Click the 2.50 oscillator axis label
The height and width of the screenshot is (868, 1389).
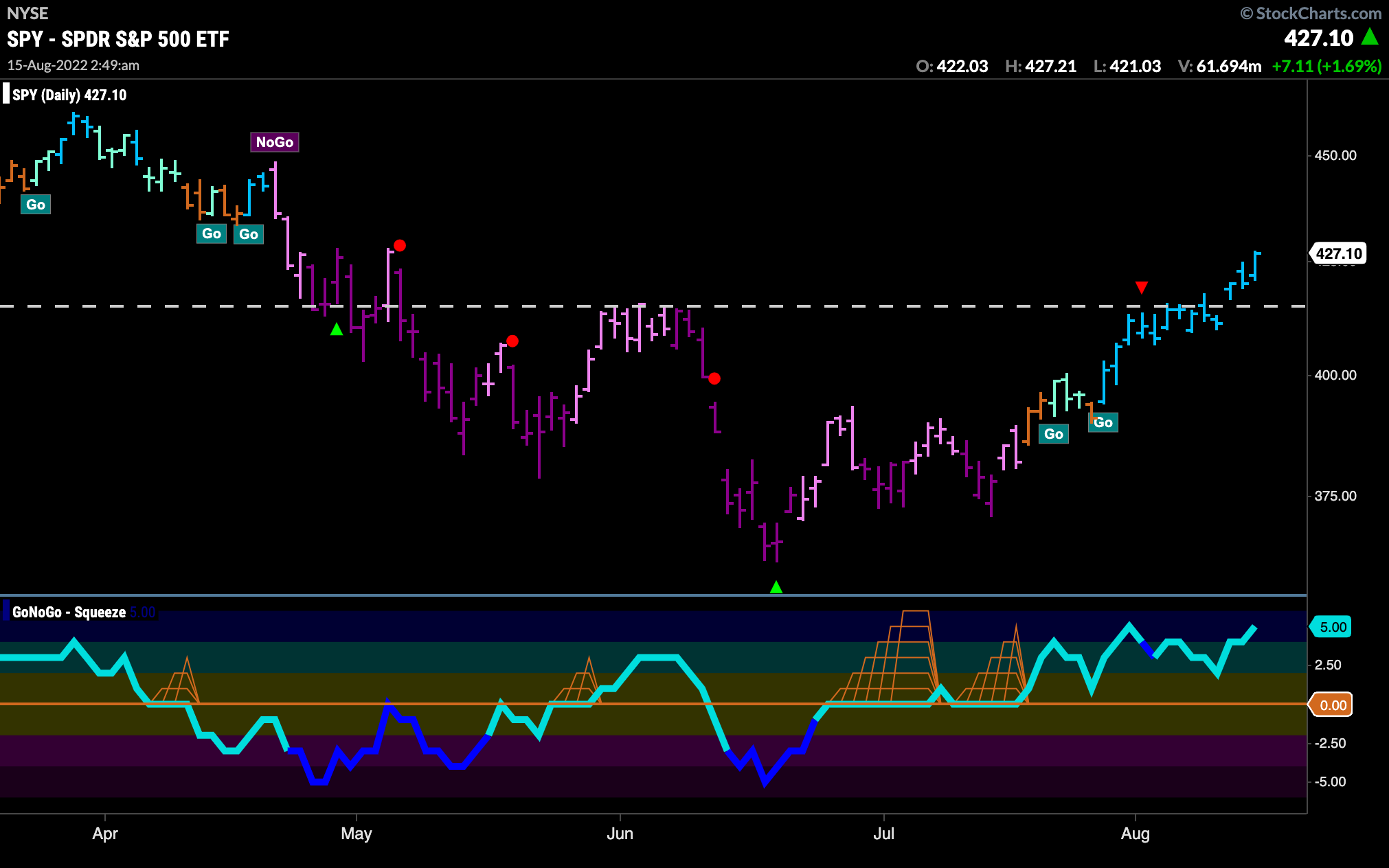coord(1328,665)
